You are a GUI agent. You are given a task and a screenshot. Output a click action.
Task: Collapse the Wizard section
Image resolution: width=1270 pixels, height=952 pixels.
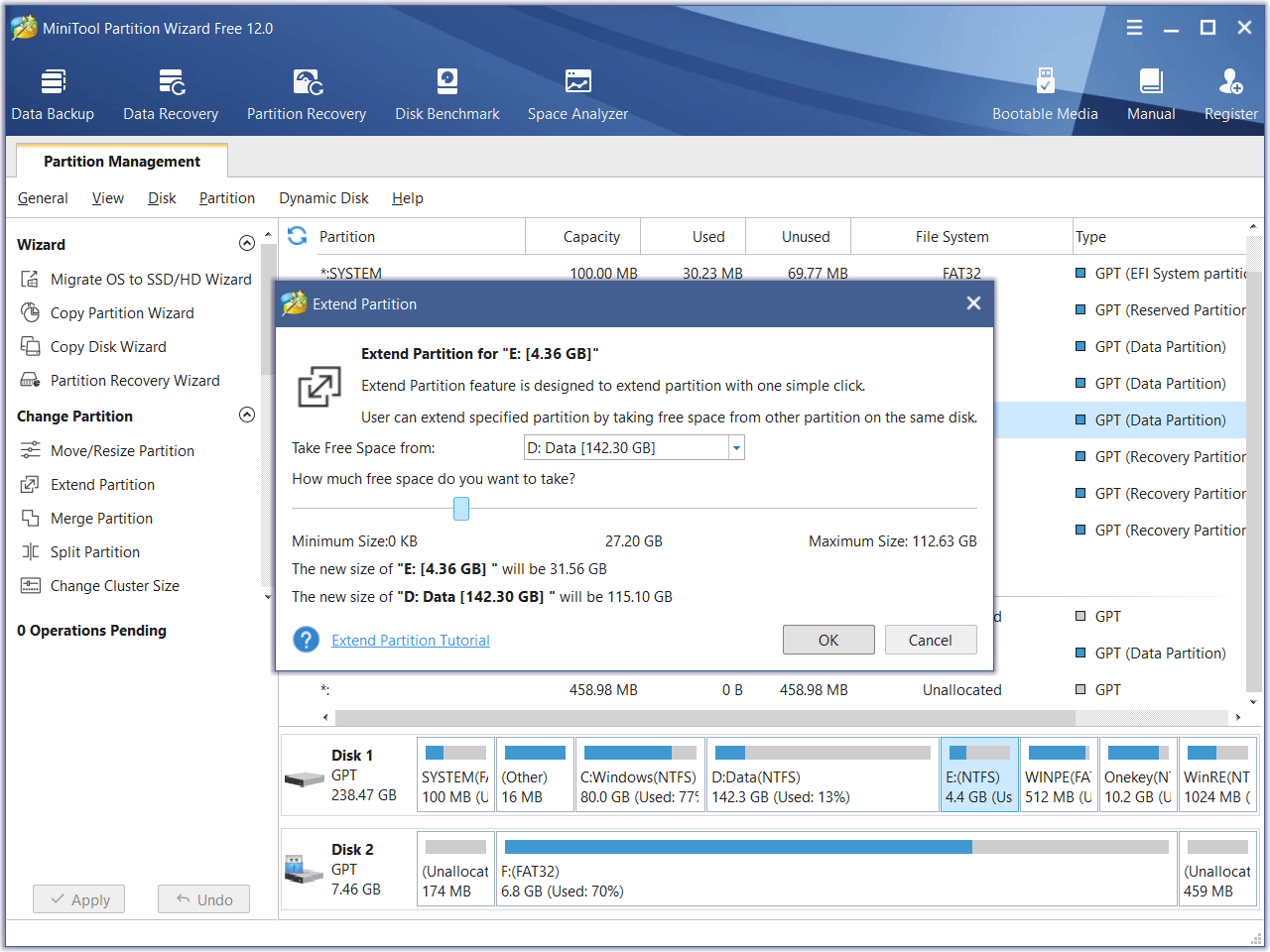point(247,244)
